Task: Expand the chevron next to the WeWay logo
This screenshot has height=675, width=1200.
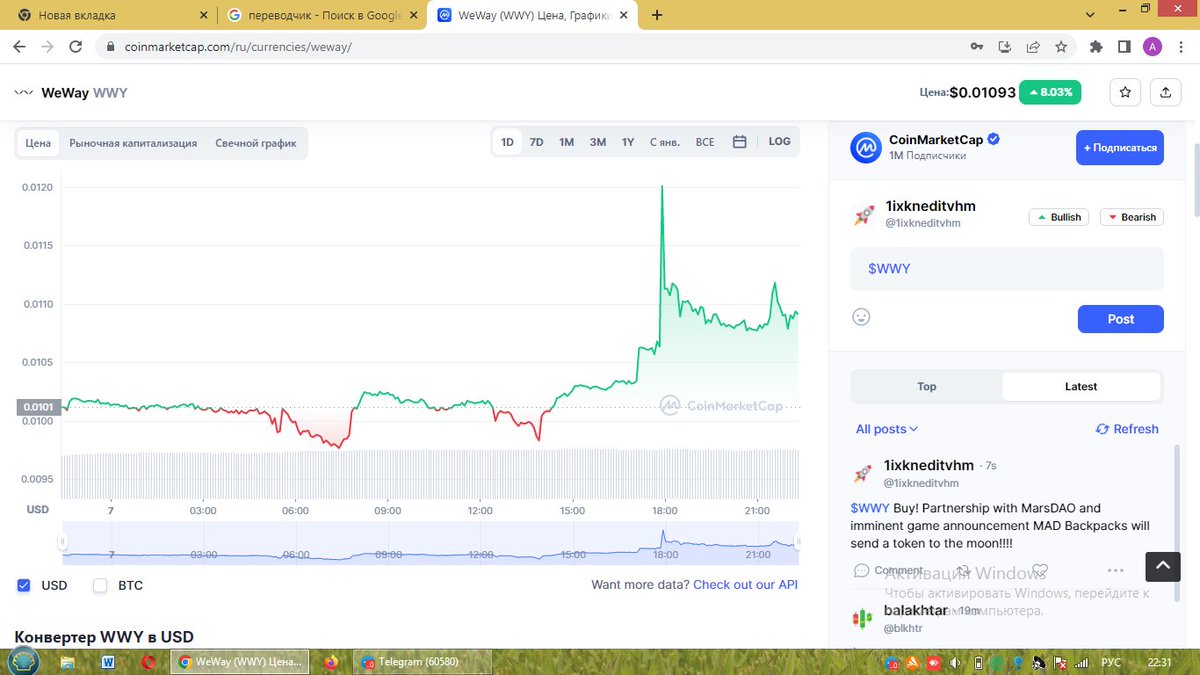Action: (22, 92)
